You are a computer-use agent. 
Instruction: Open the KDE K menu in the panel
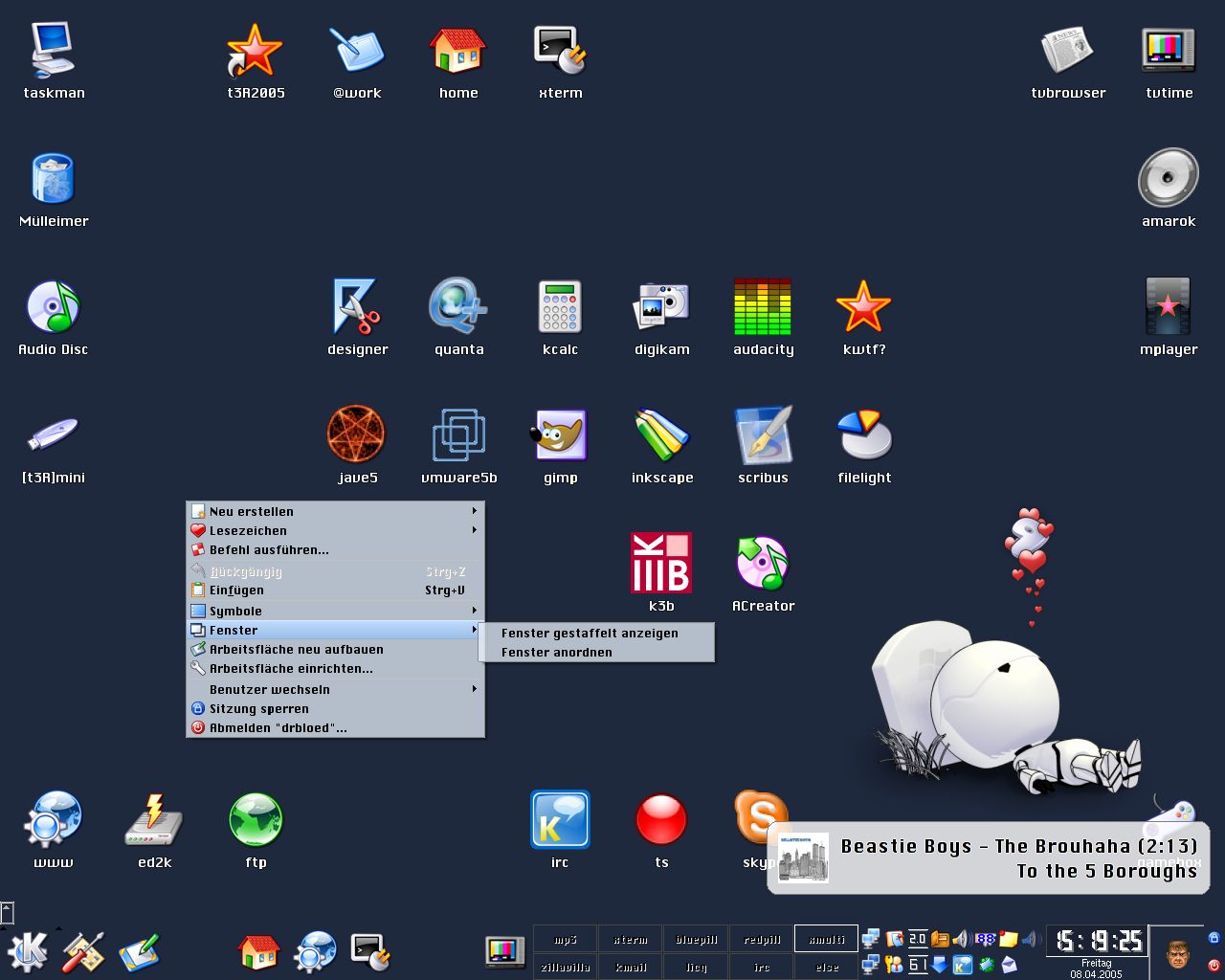27,951
